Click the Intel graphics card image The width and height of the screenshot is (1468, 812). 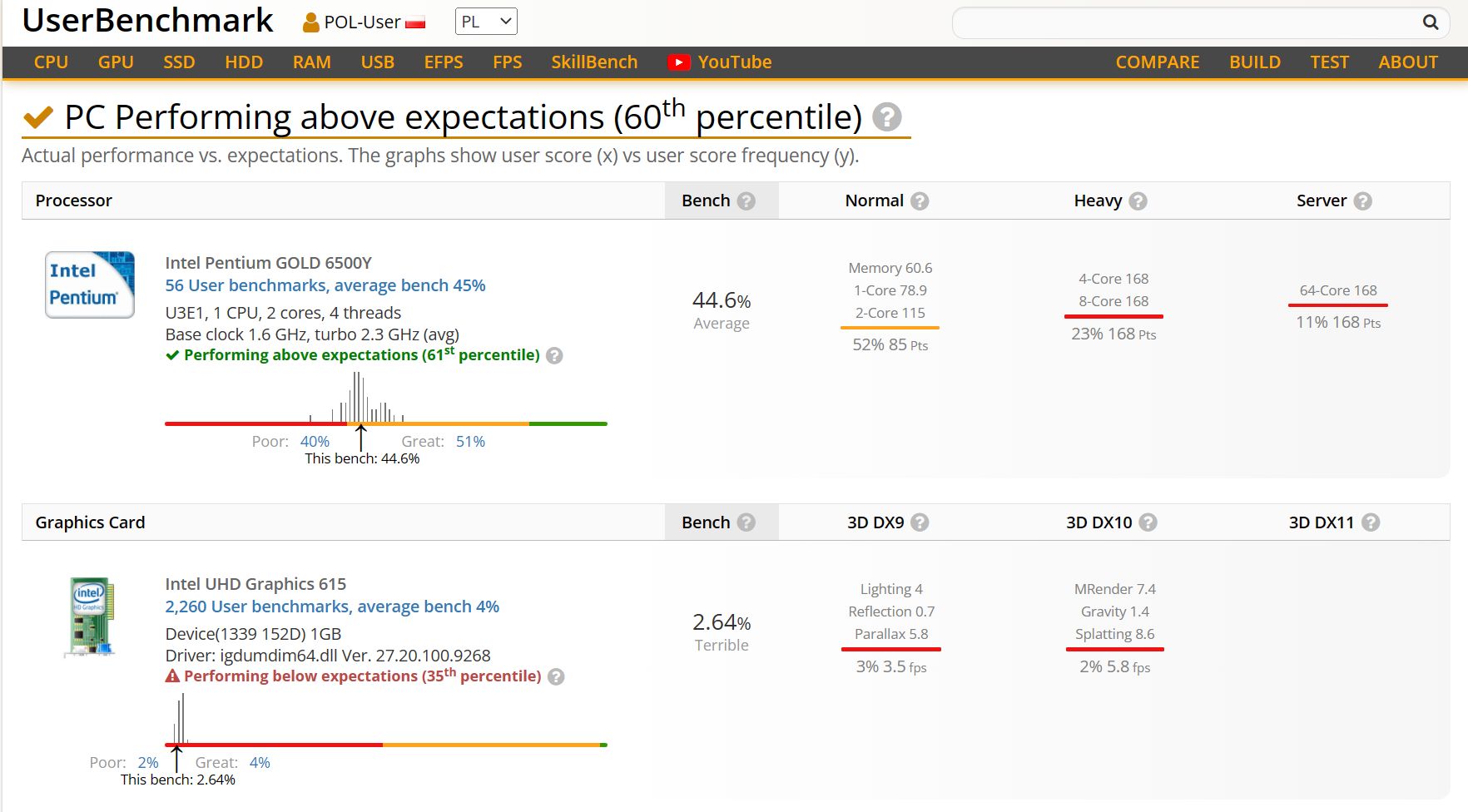90,616
